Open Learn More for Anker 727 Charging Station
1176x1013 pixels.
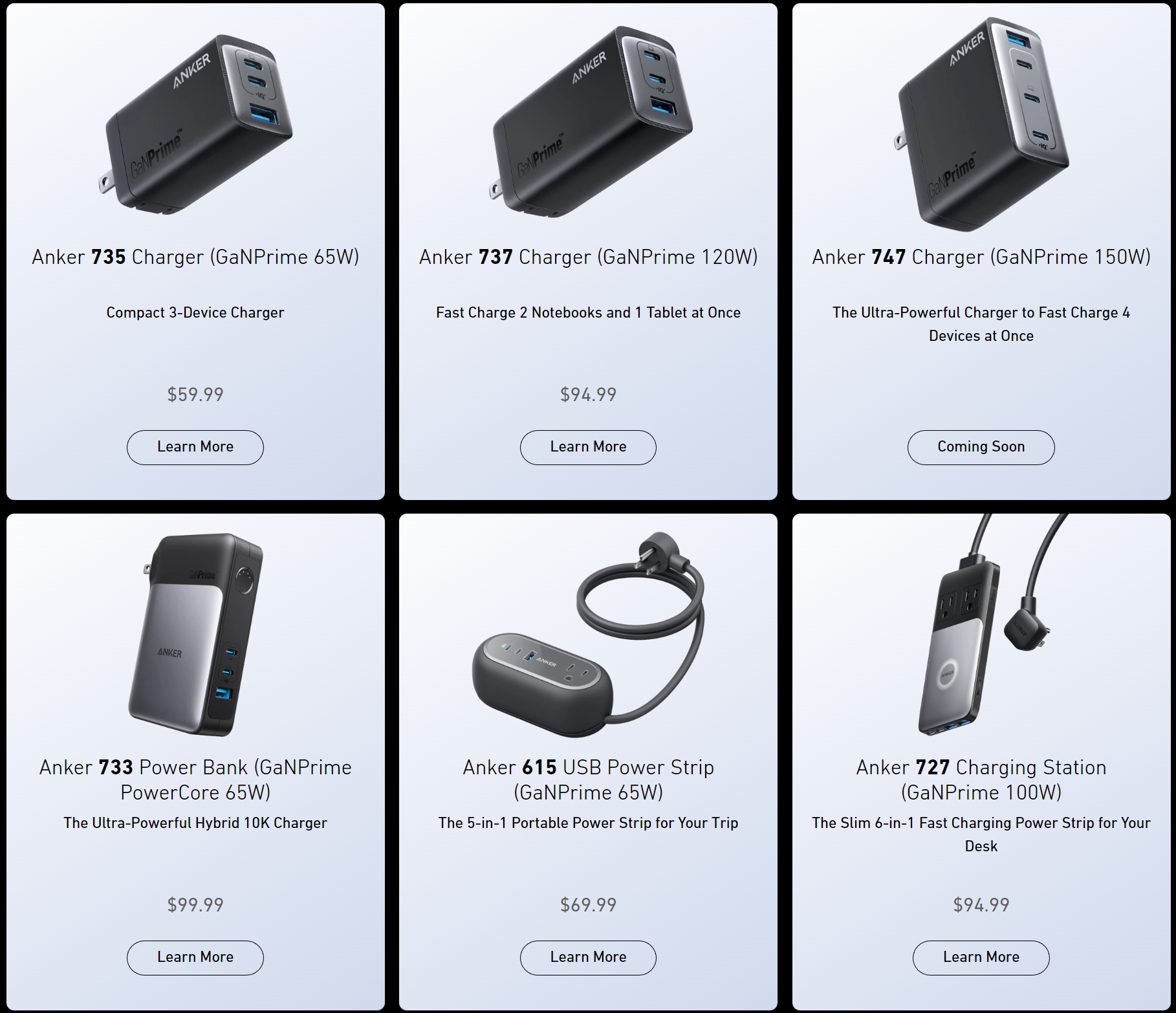tap(981, 957)
